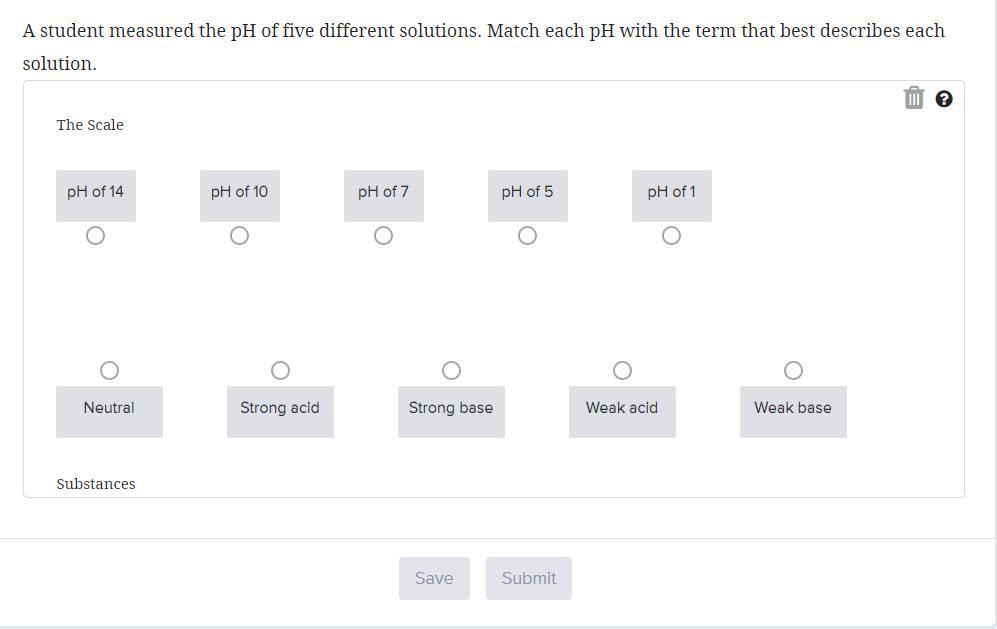Viewport: 997px width, 629px height.
Task: Select the connector circle under pH of 14
Action: 95,236
